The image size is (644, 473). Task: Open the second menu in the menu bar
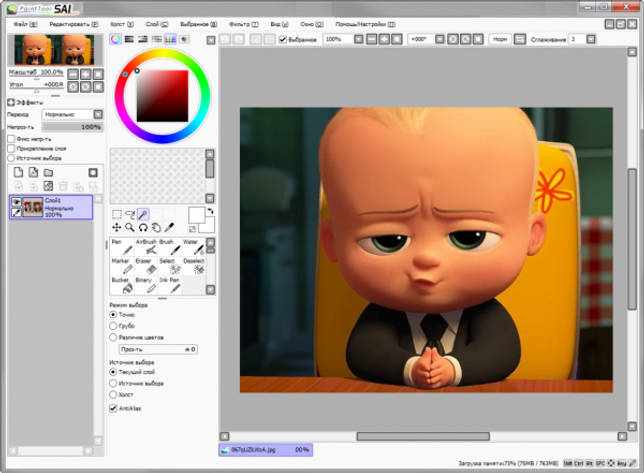(74, 24)
